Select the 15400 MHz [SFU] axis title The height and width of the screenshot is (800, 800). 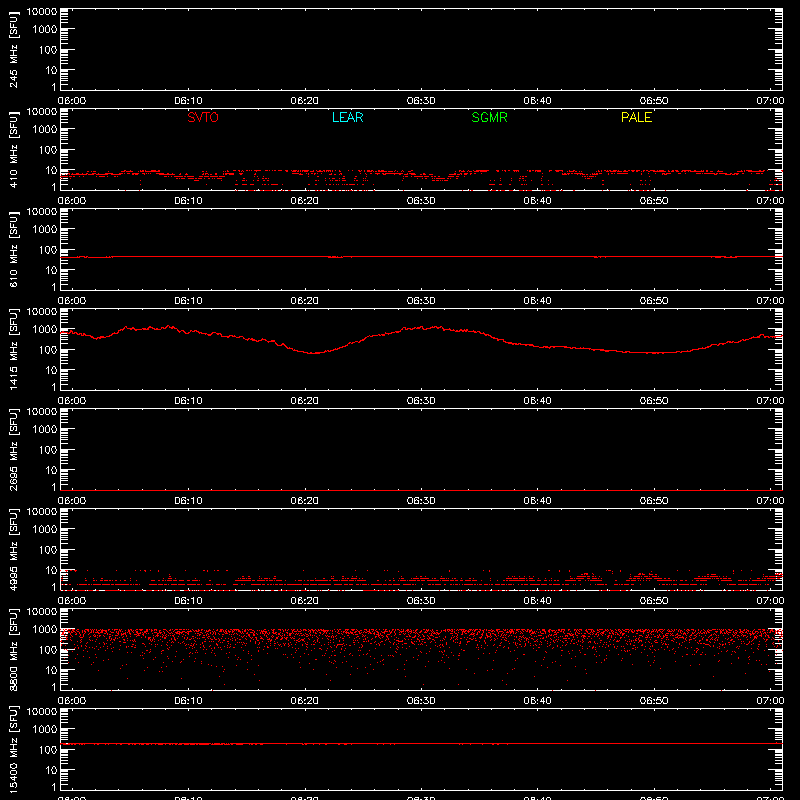pyautogui.click(x=13, y=749)
